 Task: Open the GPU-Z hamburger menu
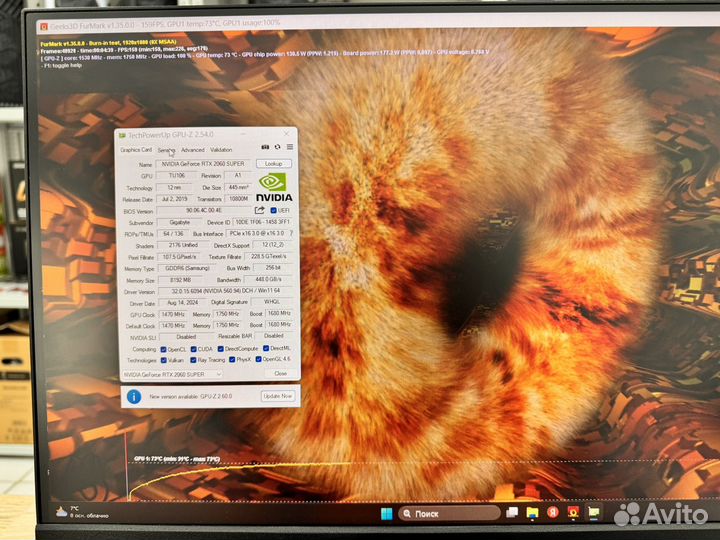pos(290,147)
